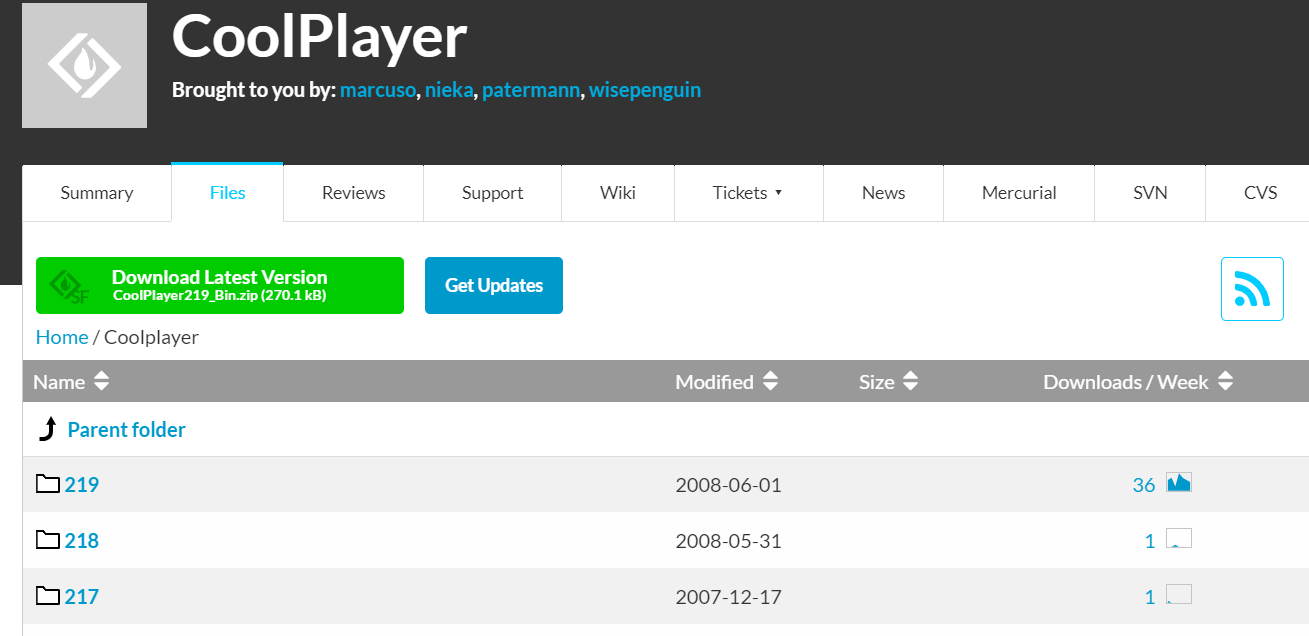Open the Wiki tab
Image resolution: width=1309 pixels, height=636 pixels.
(618, 193)
